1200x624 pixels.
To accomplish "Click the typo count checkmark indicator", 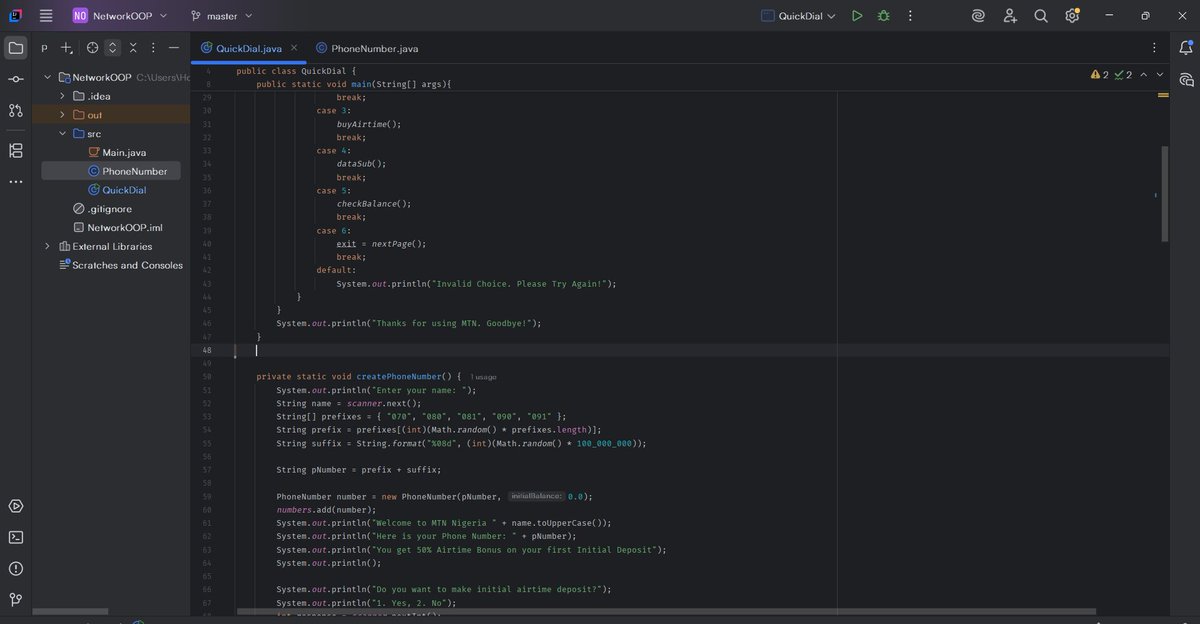I will (x=1123, y=75).
